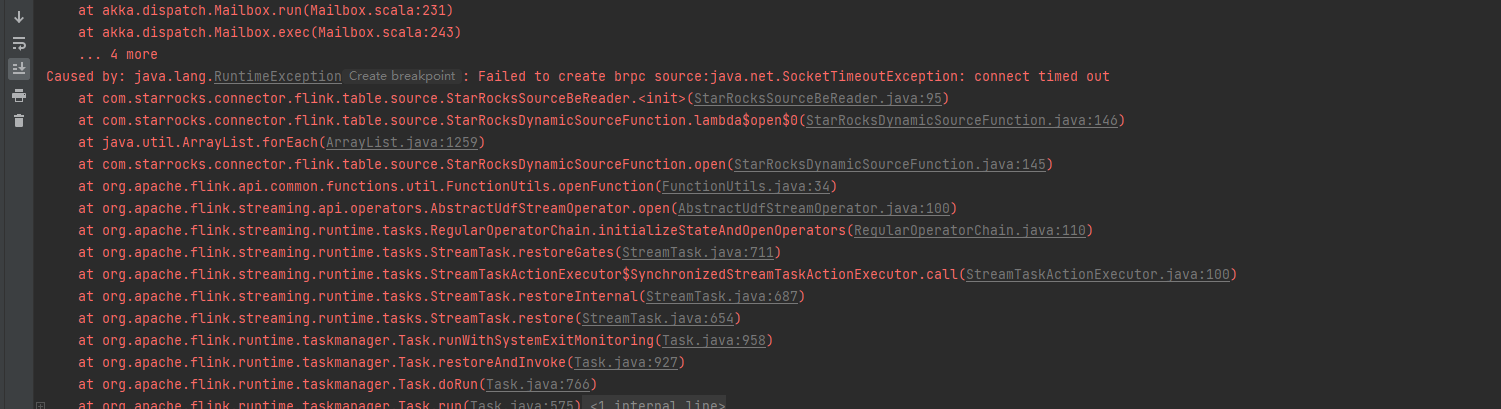Click the 'connect timed out' text
Viewport: 1501px width, 409px height.
[x=1042, y=76]
